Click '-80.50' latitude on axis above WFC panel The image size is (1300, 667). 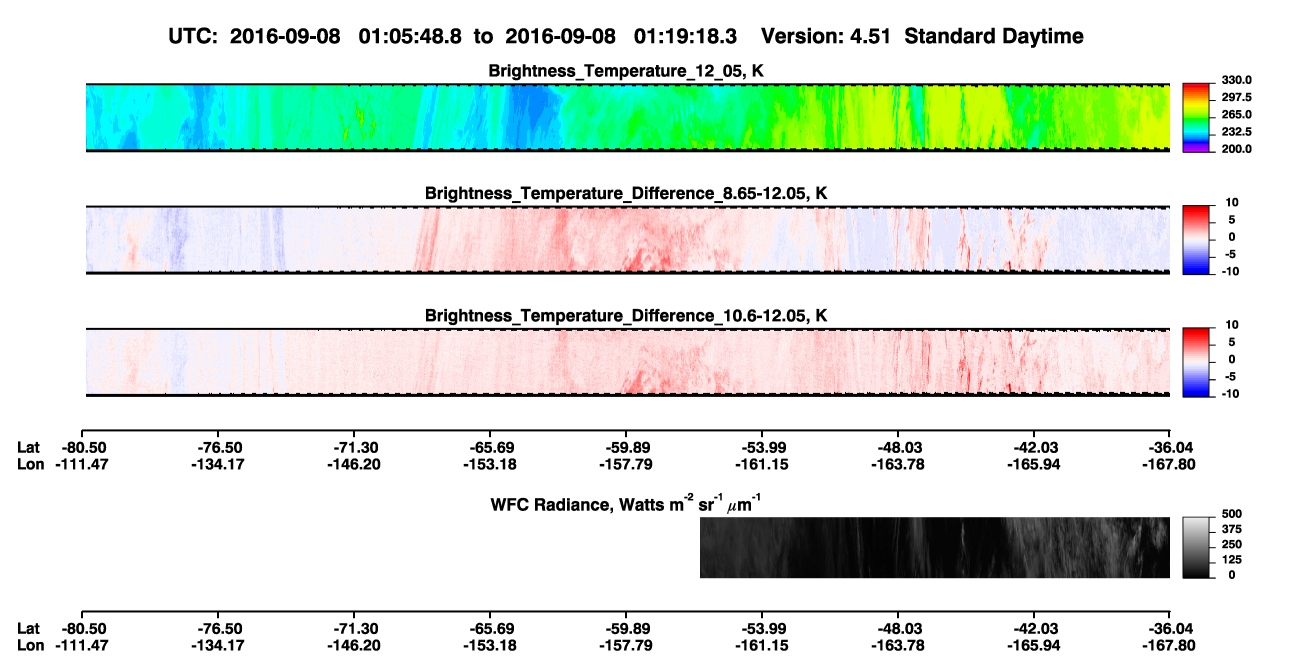(x=83, y=447)
